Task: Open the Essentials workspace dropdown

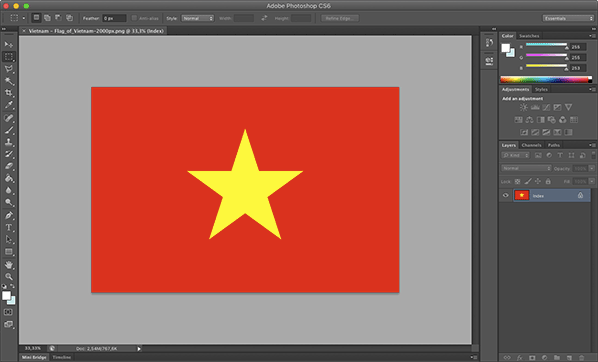Action: point(568,18)
